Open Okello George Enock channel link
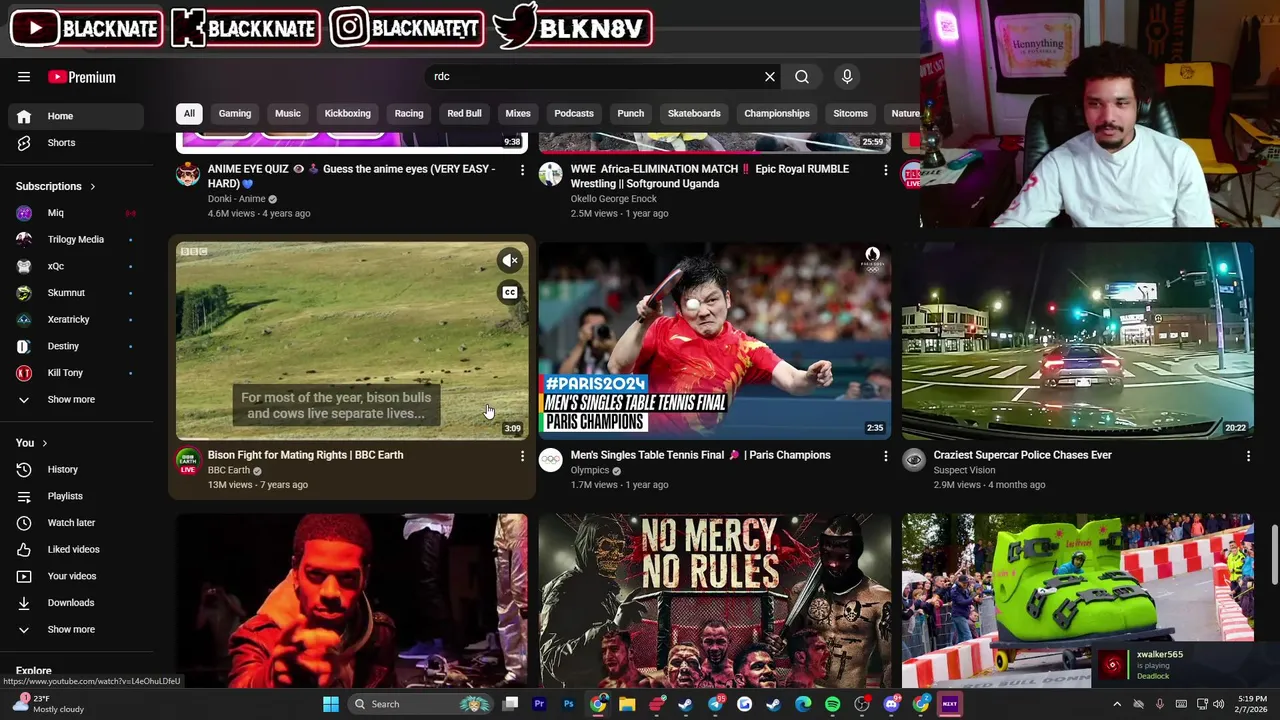Viewport: 1280px width, 720px height. click(x=614, y=199)
